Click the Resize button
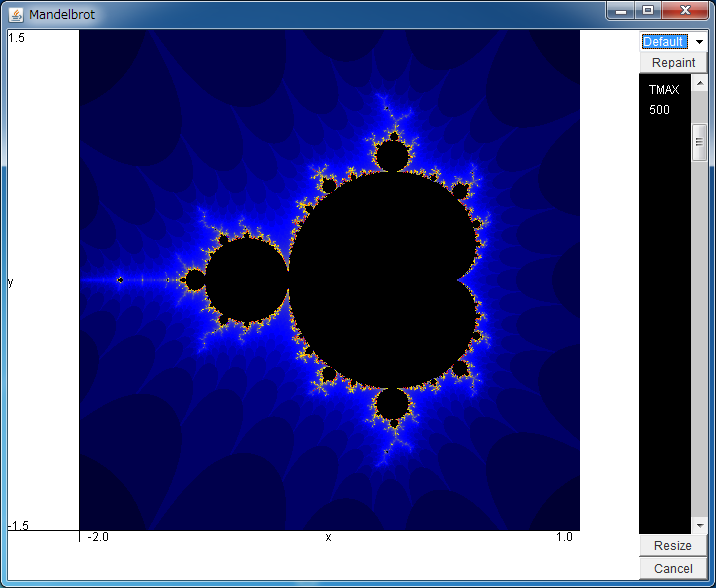 point(673,546)
